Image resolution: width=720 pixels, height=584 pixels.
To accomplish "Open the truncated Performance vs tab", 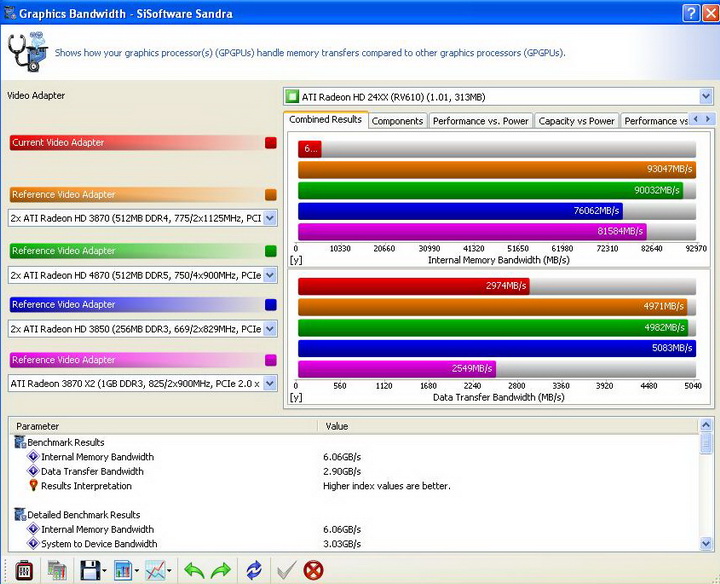I will tap(655, 121).
